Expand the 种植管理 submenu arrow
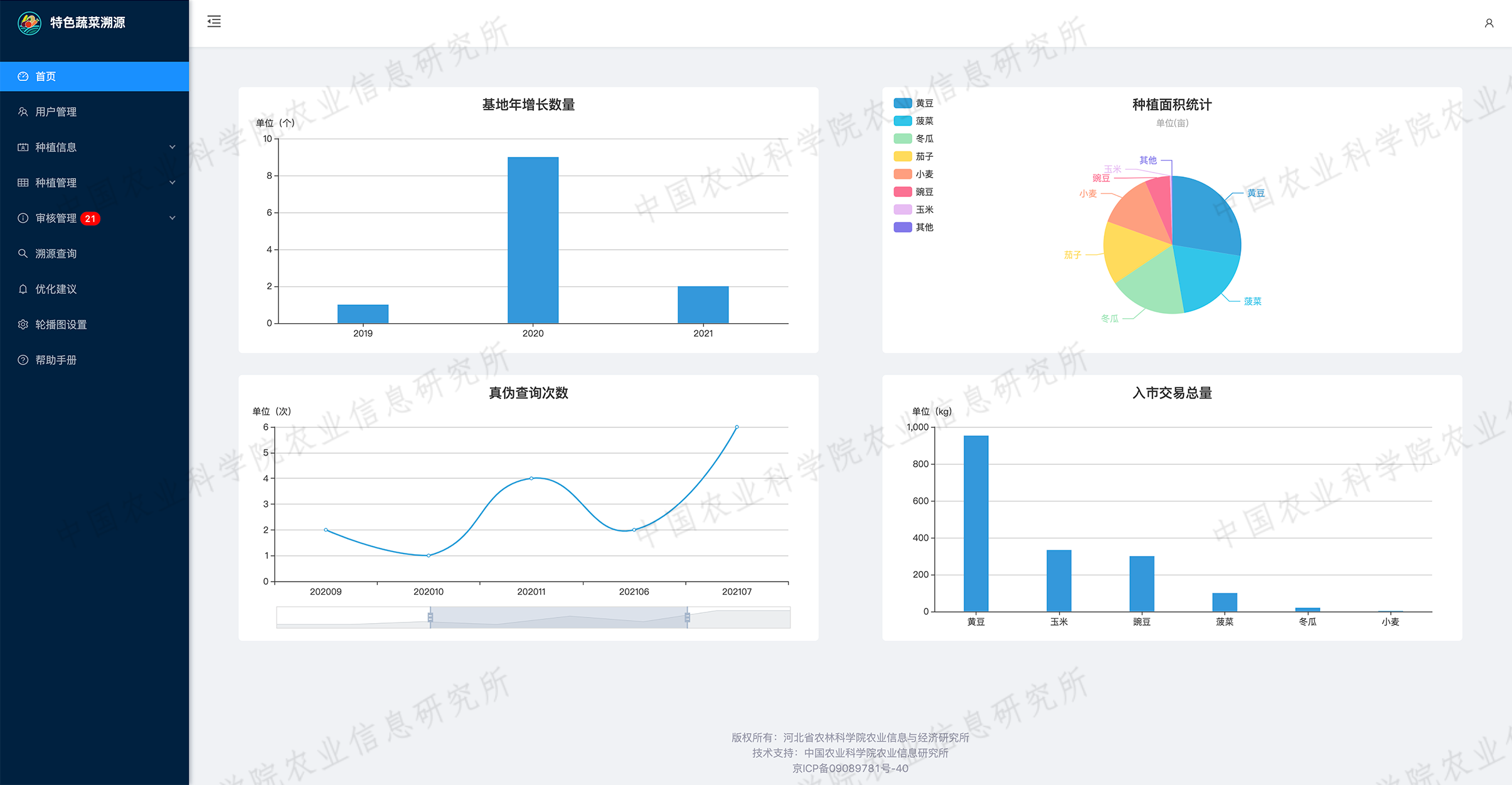This screenshot has height=785, width=1512. pos(173,183)
